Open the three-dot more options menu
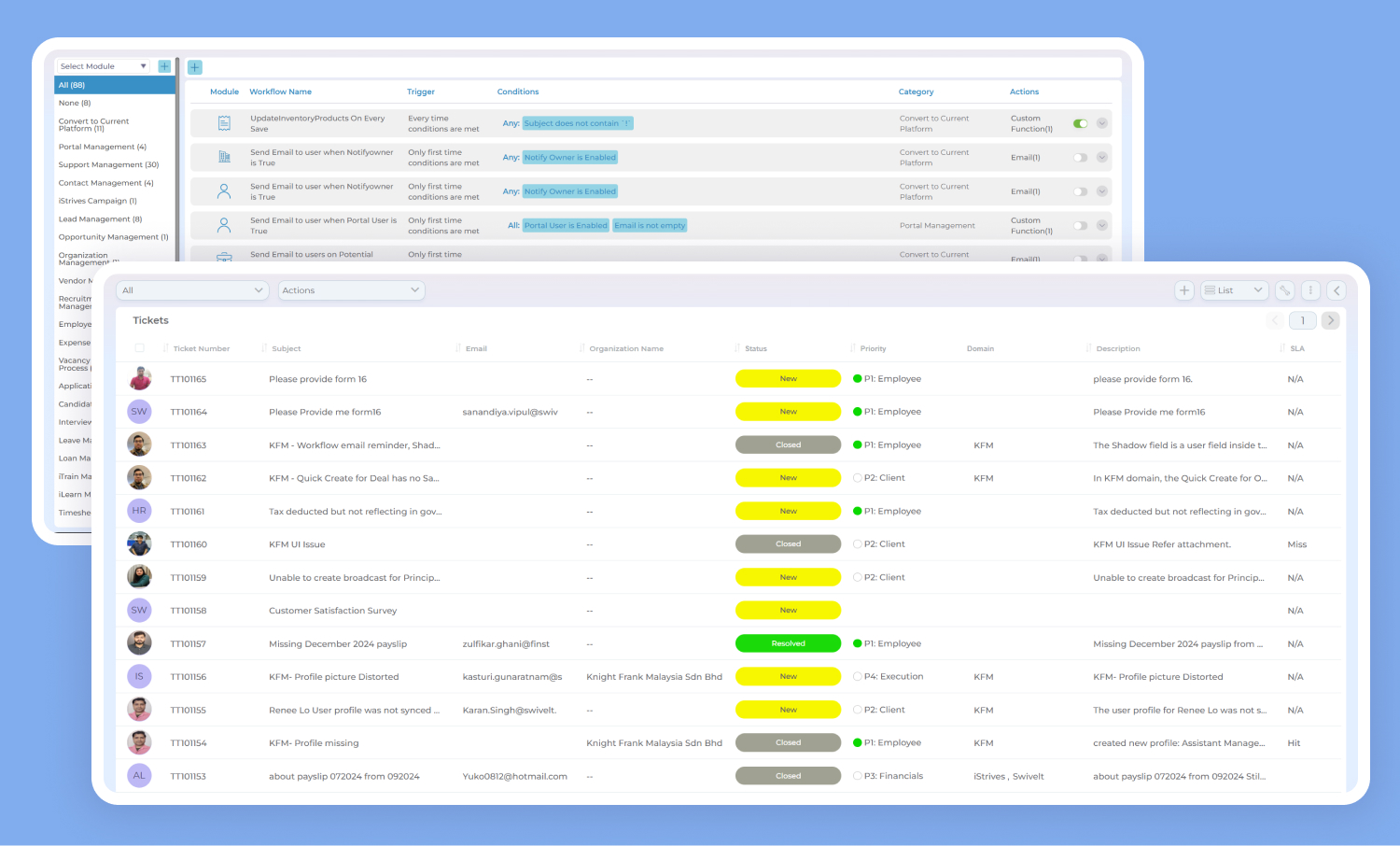The width and height of the screenshot is (1400, 846). click(1310, 290)
